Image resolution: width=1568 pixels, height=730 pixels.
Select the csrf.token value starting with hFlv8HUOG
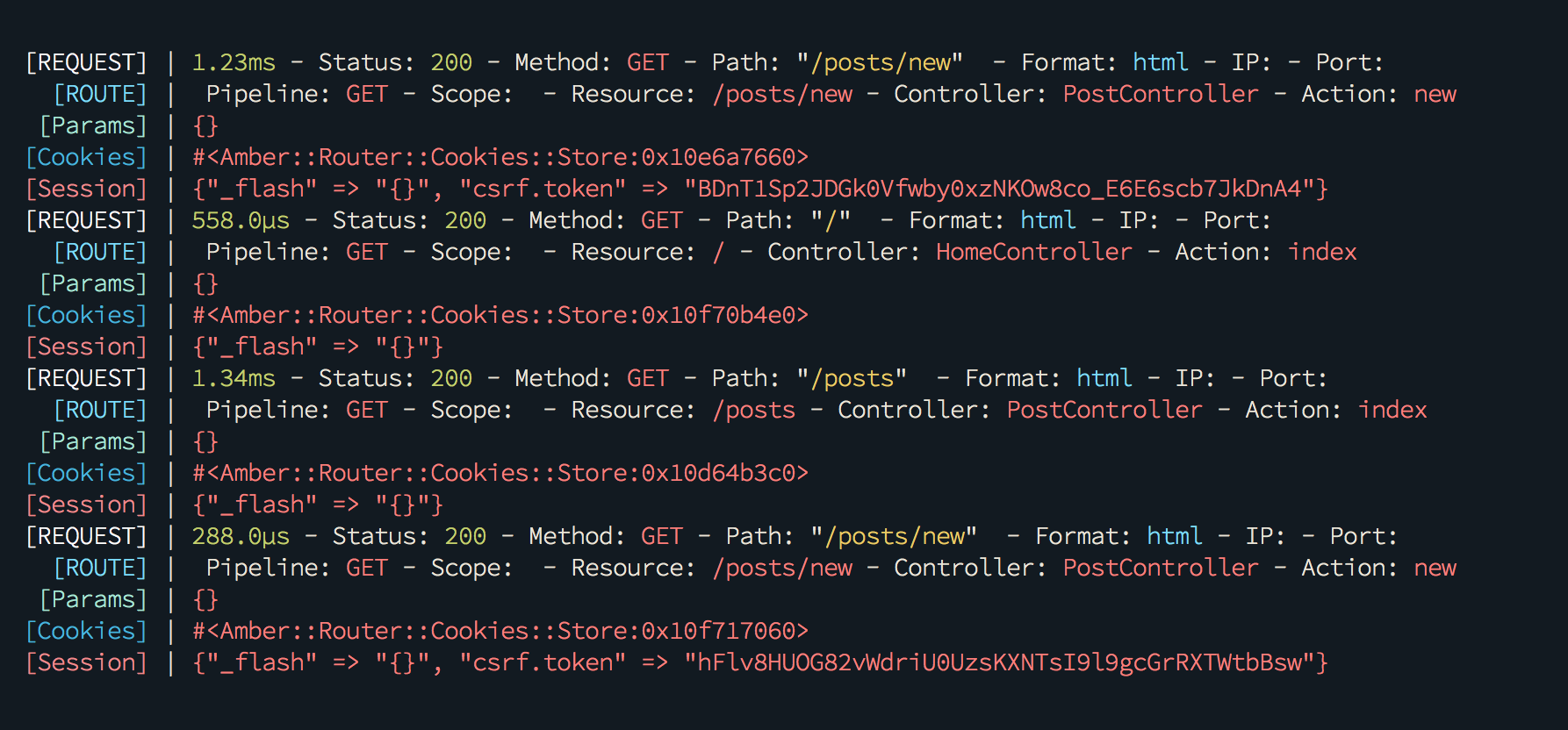pos(999,663)
